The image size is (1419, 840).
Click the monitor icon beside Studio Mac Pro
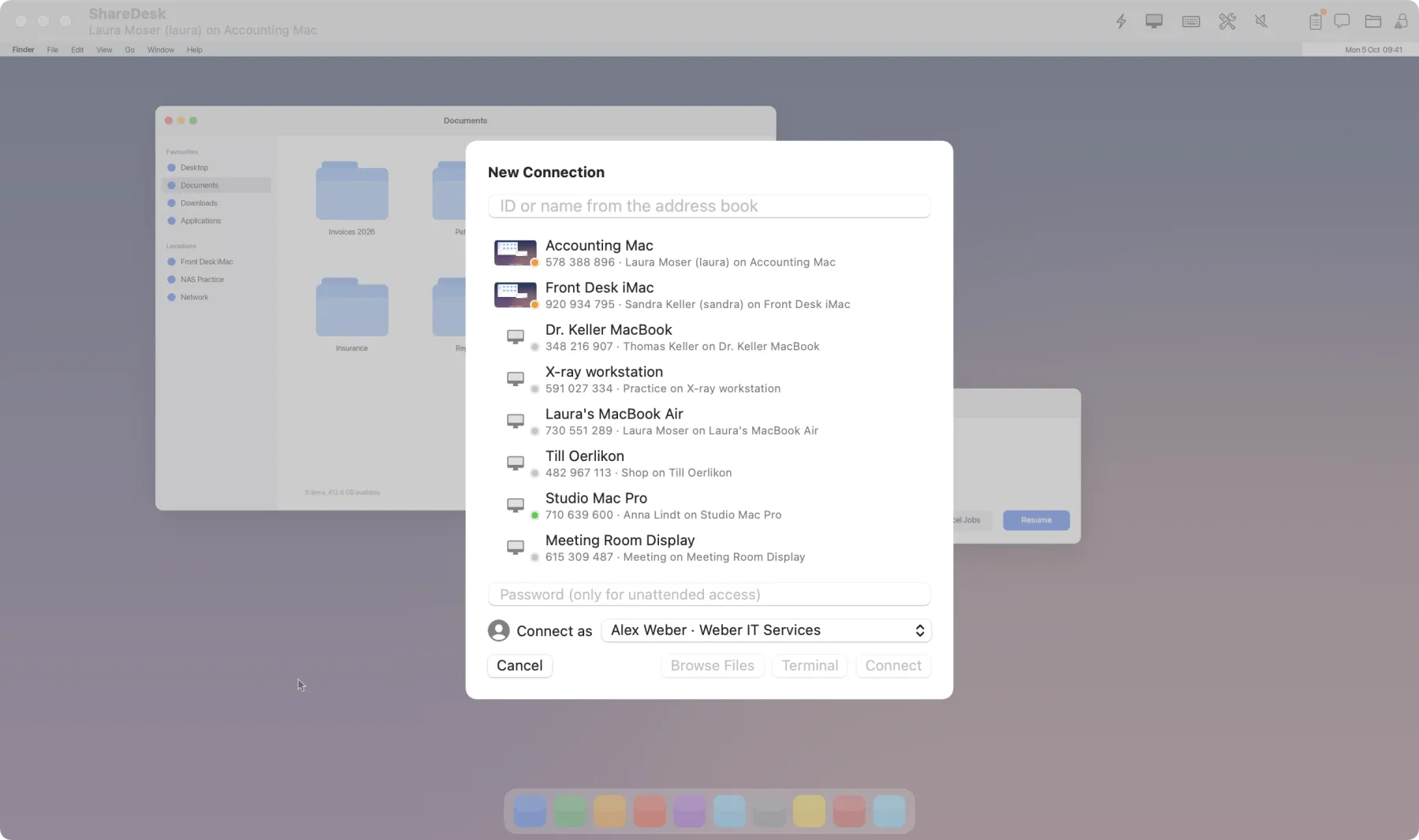(516, 505)
